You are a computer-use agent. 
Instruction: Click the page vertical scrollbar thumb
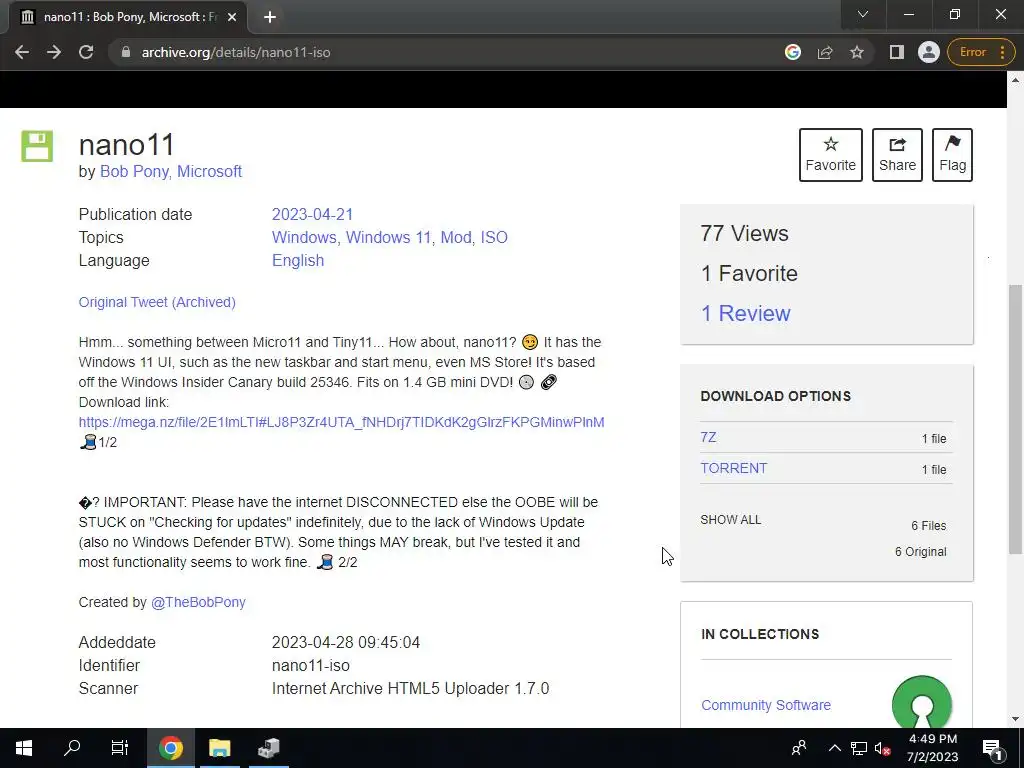(x=1015, y=419)
